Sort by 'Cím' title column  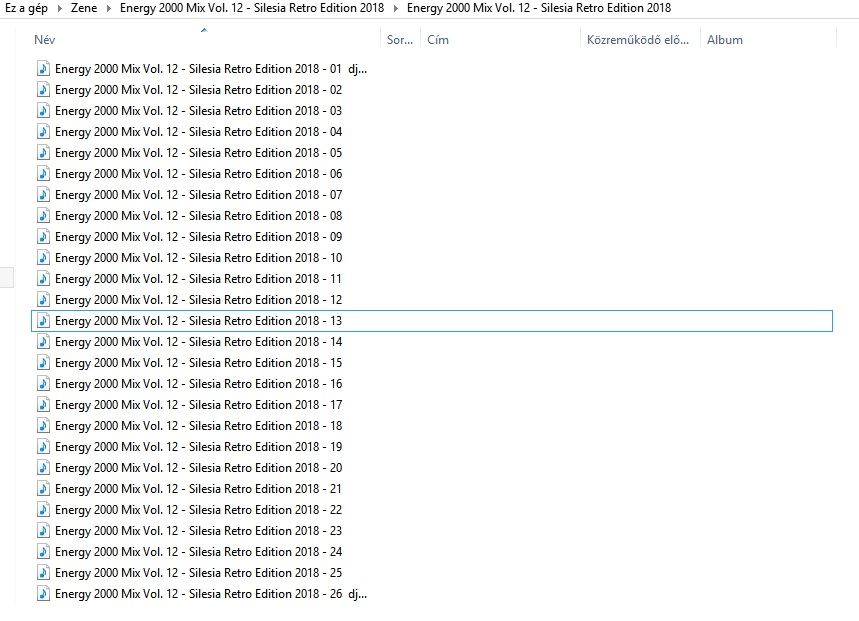click(x=438, y=39)
